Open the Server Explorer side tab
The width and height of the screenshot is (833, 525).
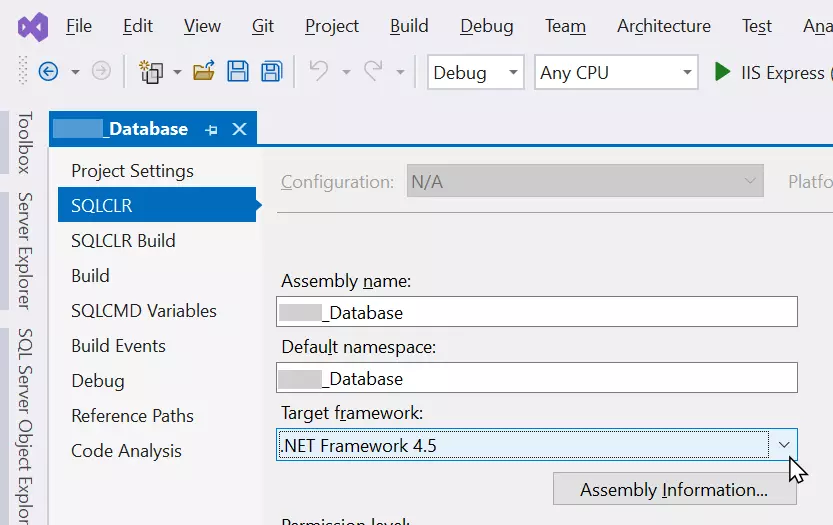(24, 251)
